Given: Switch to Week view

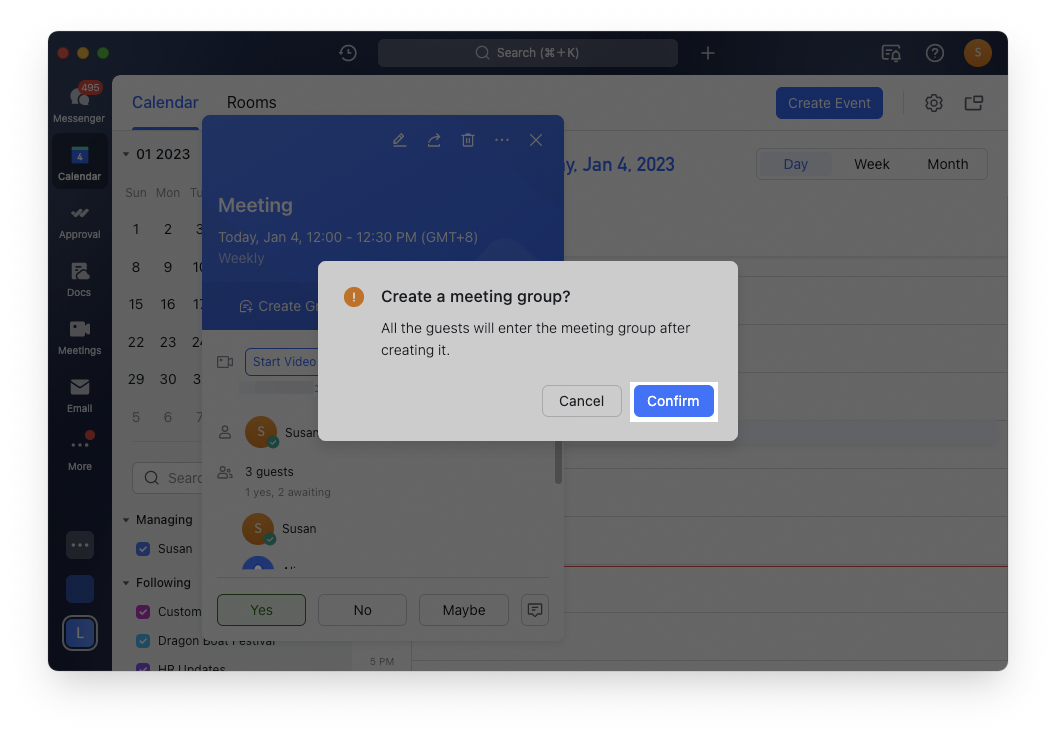Looking at the screenshot, I should click(871, 164).
